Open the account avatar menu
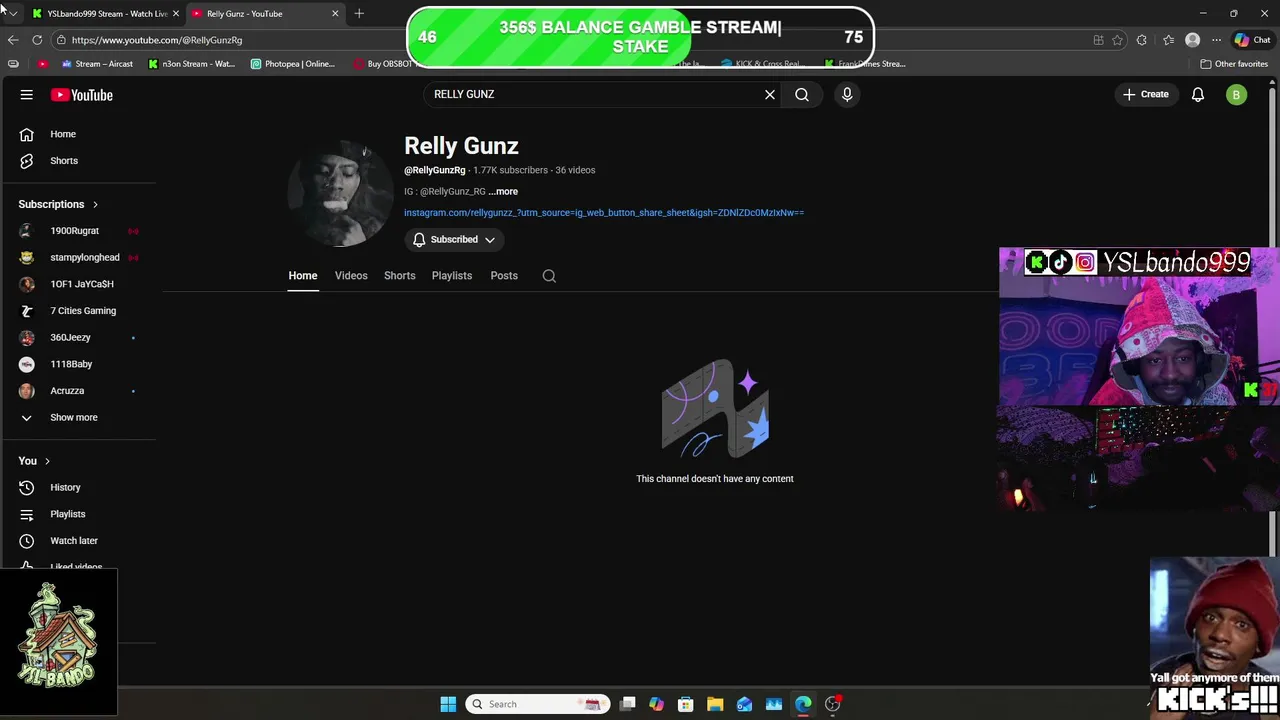The height and width of the screenshot is (720, 1280). (1237, 95)
